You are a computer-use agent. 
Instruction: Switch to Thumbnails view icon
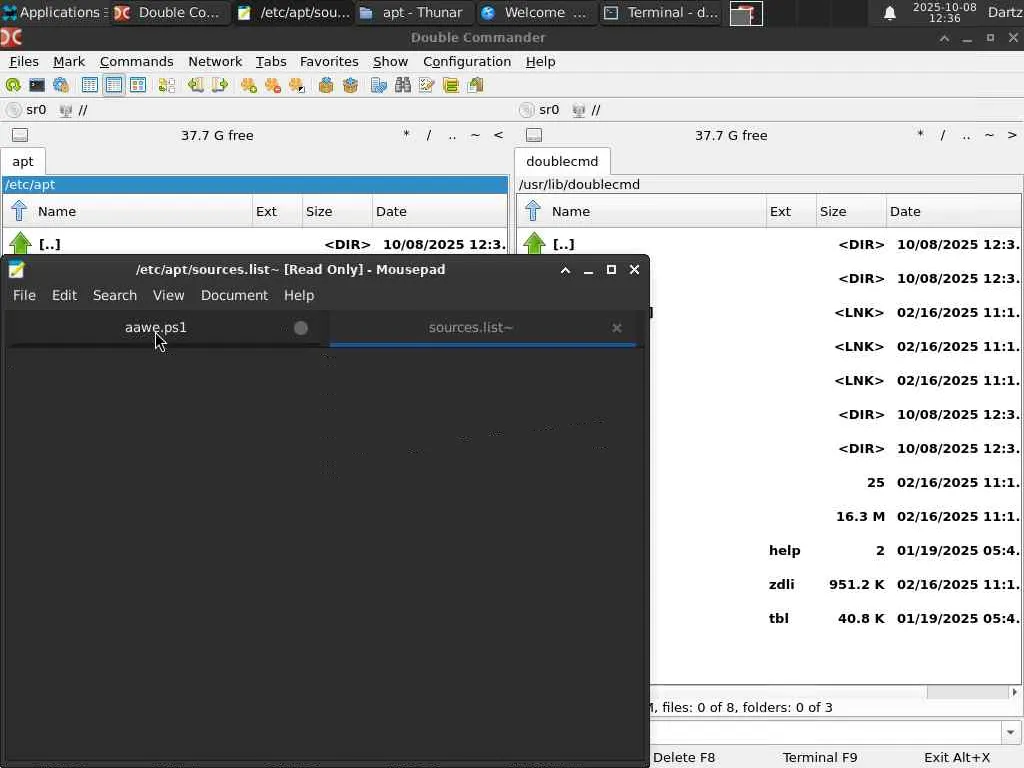[138, 85]
